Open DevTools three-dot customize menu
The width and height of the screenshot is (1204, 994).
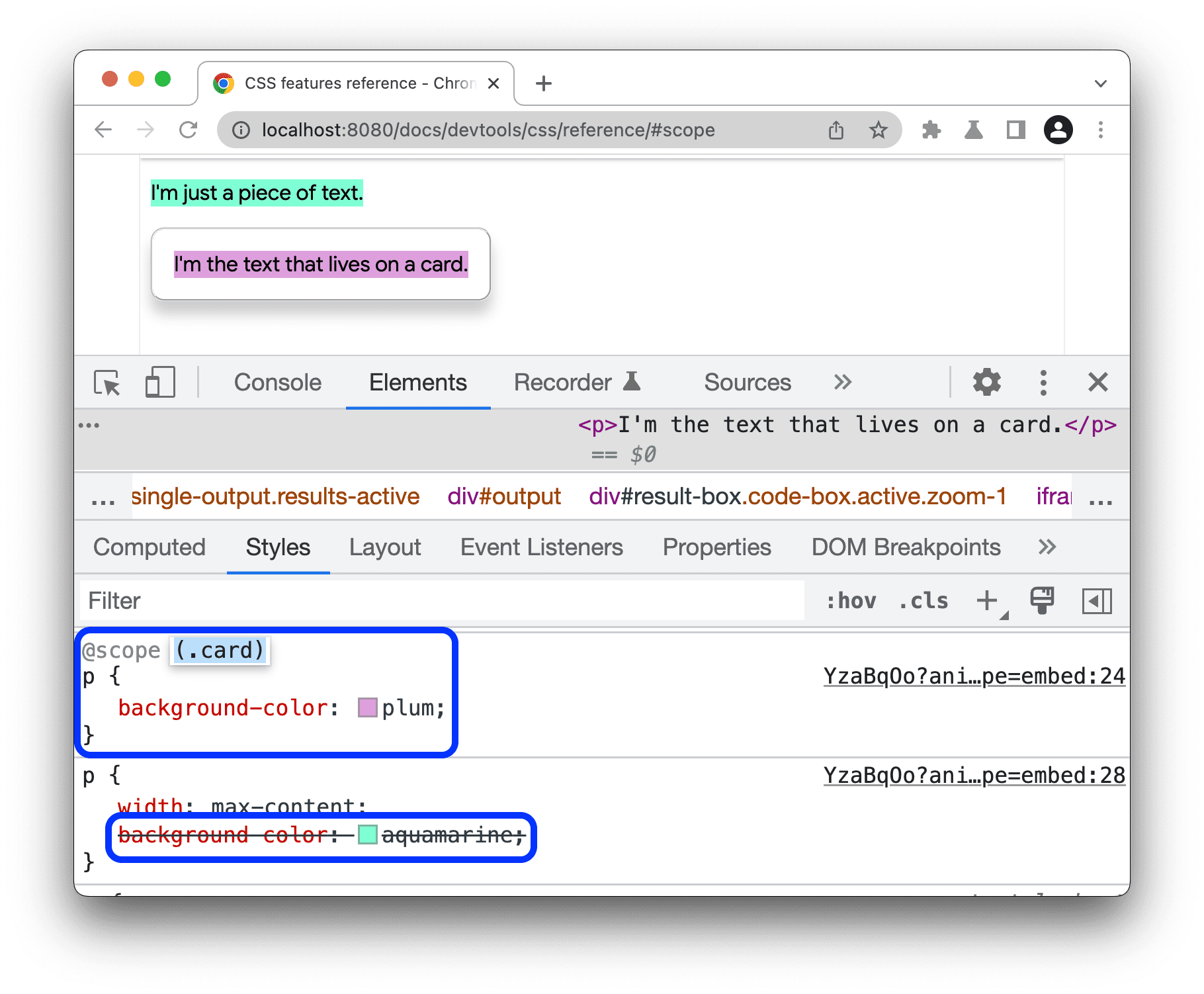[x=1043, y=383]
